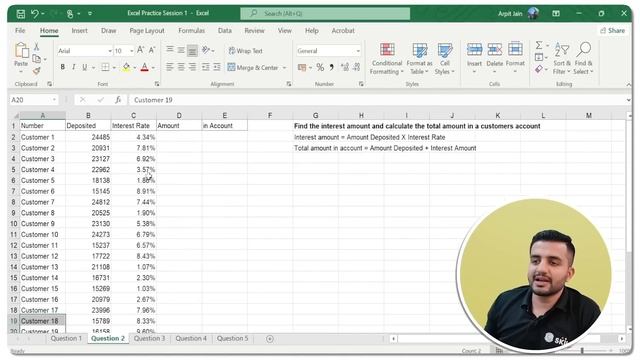
Task: Click Arpit Jain account name
Action: tap(510, 14)
